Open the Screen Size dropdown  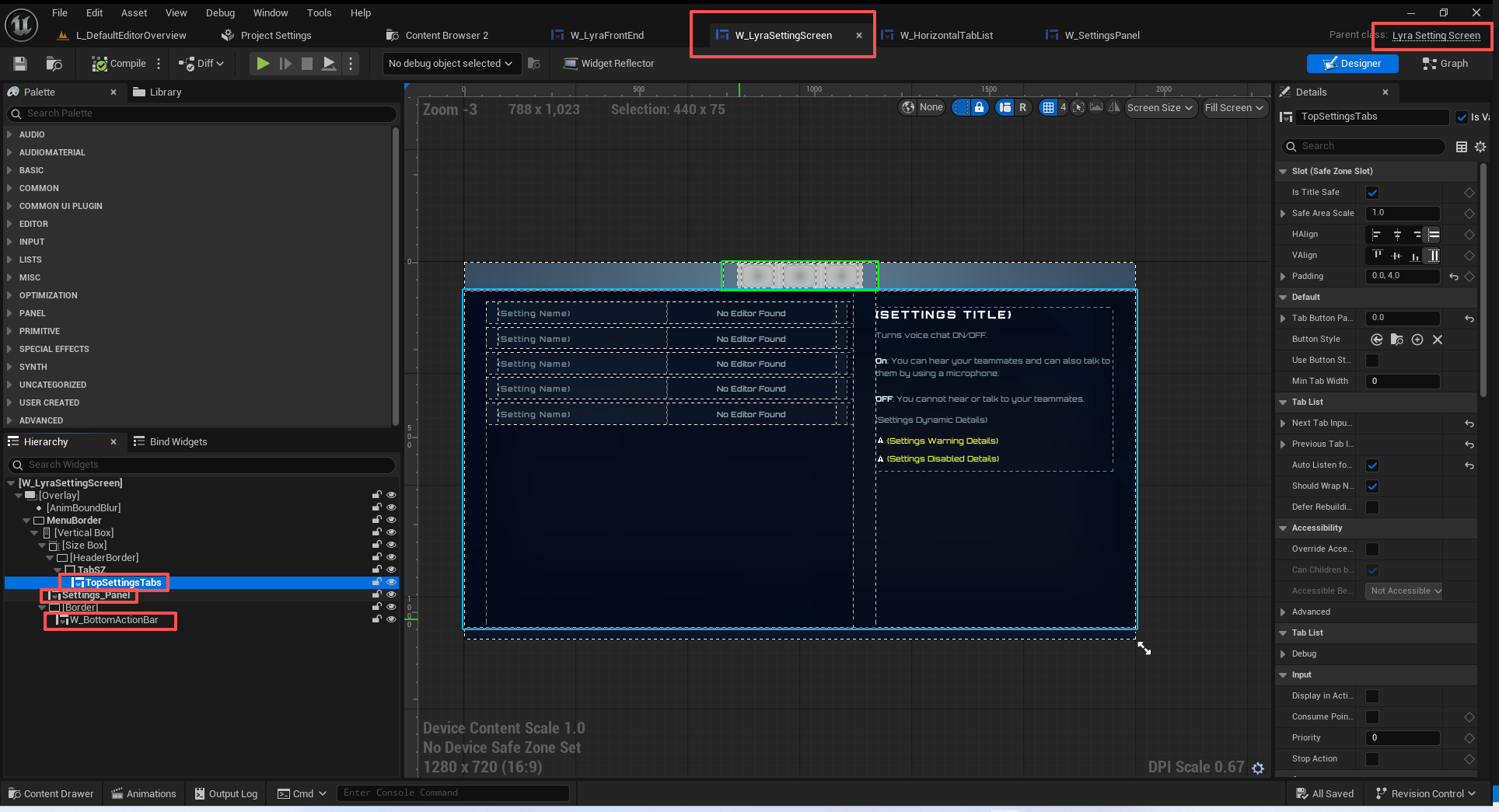pyautogui.click(x=1160, y=108)
